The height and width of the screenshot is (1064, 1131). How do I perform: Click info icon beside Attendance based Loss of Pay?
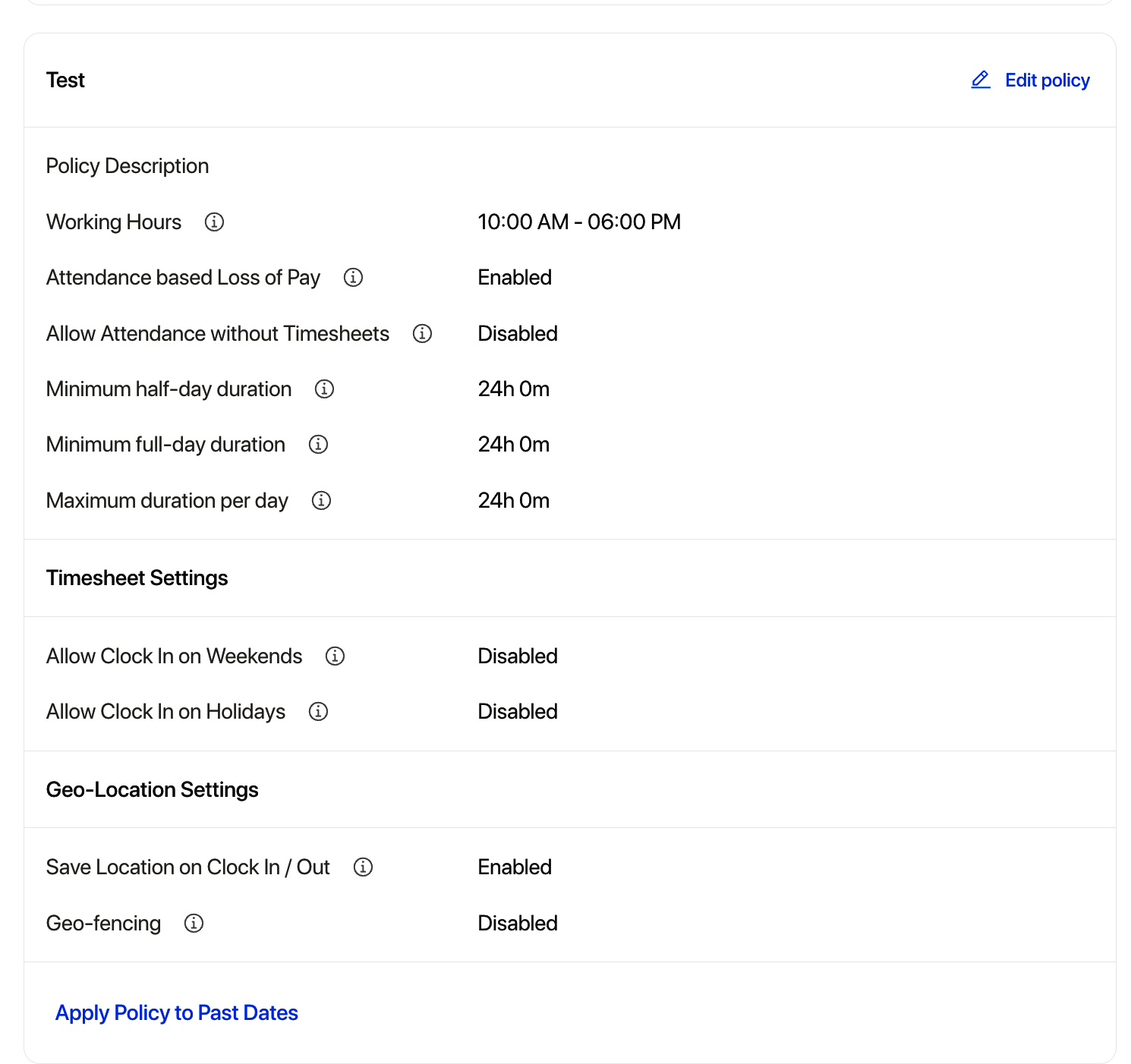353,277
